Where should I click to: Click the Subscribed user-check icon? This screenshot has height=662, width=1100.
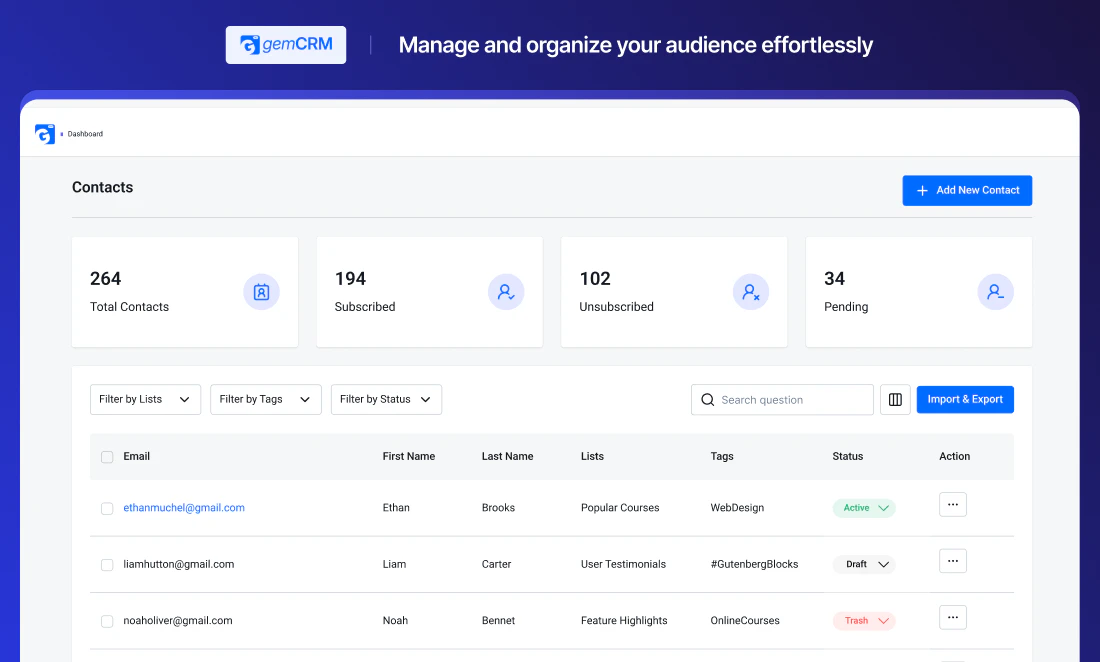tap(506, 292)
